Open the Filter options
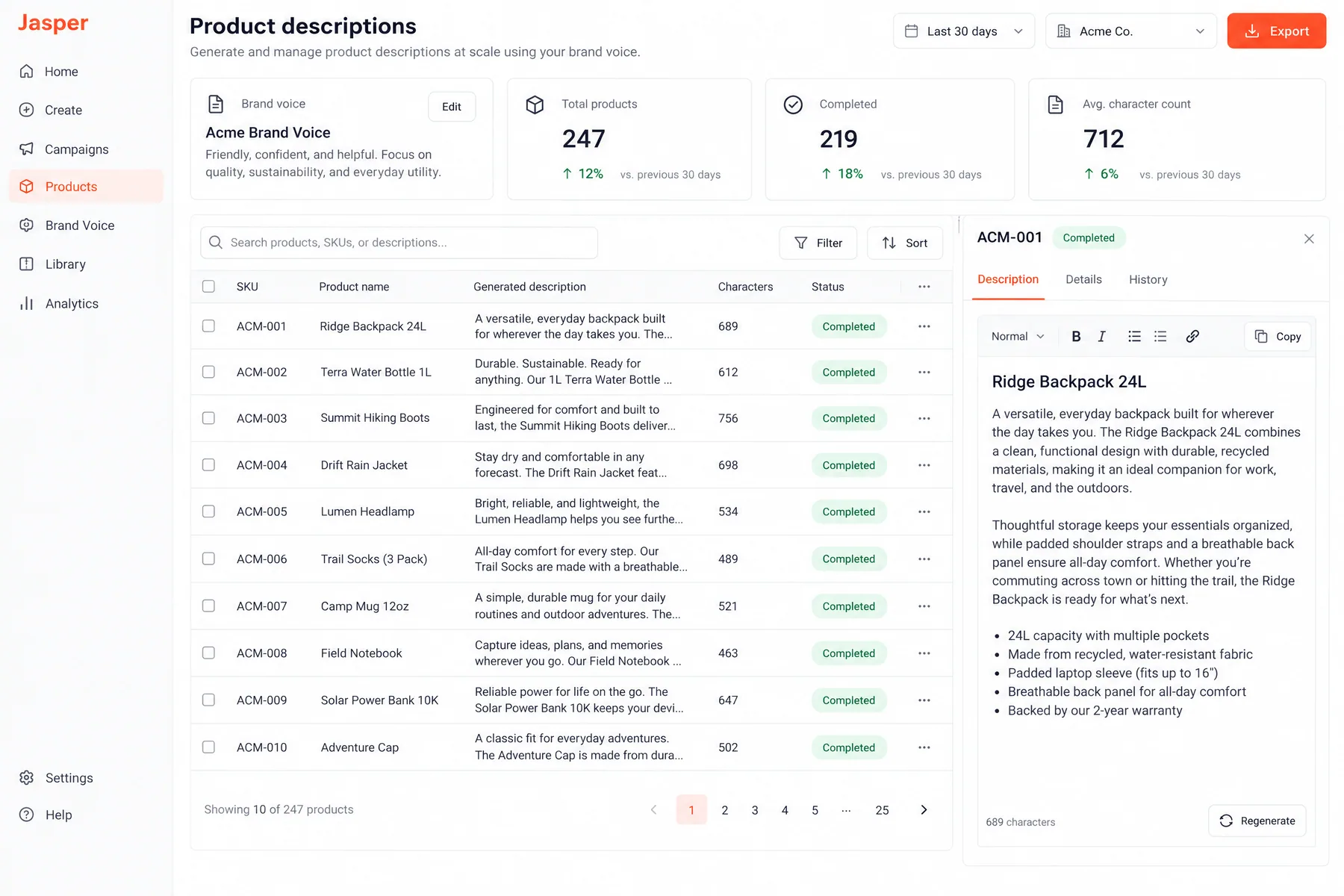Screen dimensions: 1344x896 coord(818,243)
